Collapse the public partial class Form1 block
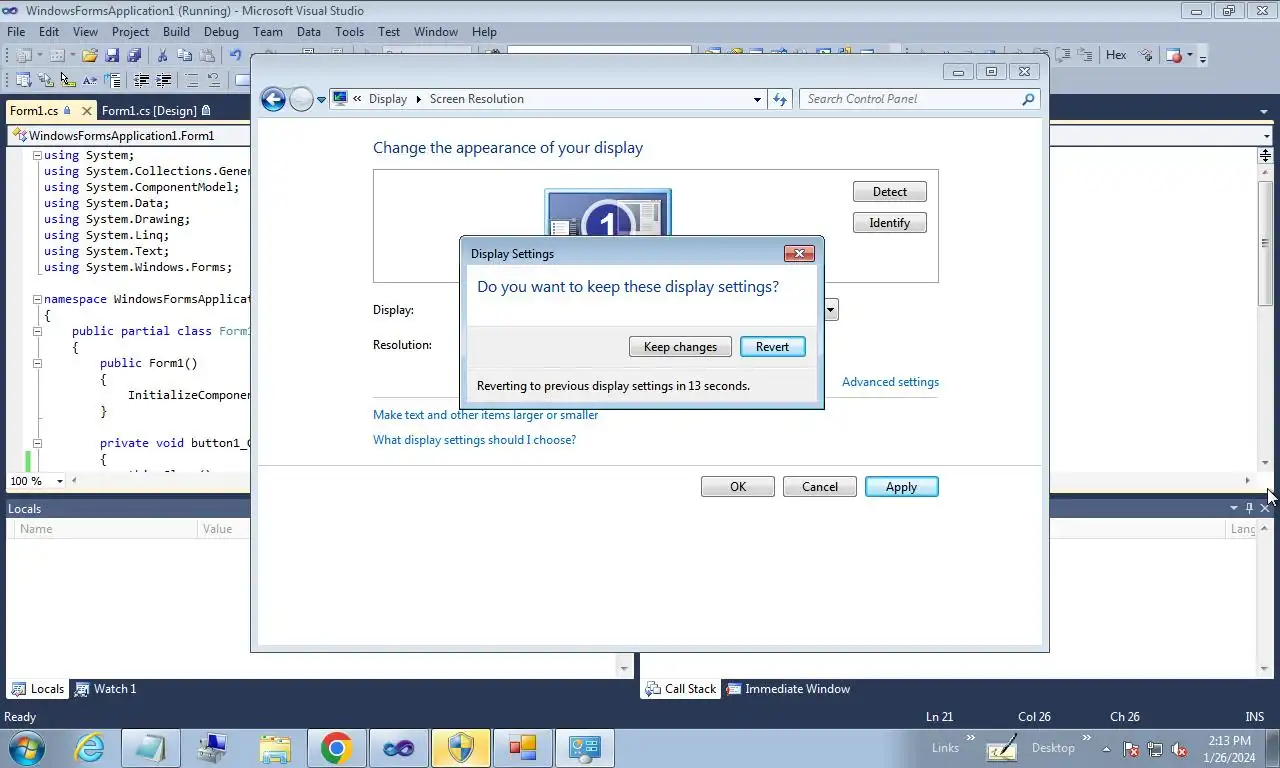 (x=37, y=331)
